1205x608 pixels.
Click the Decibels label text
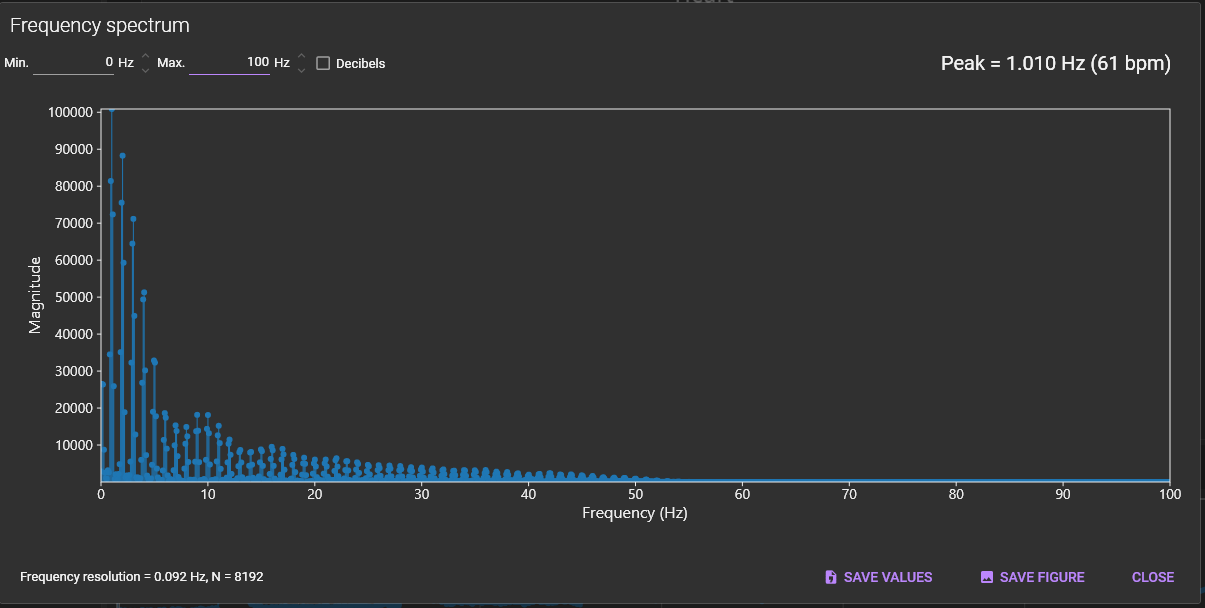[x=360, y=64]
